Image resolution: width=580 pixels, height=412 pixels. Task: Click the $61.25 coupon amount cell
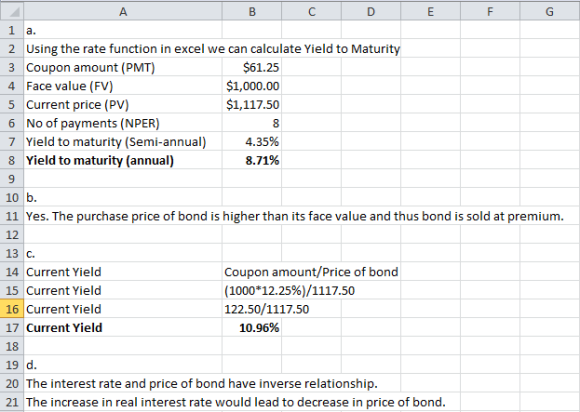pyautogui.click(x=252, y=67)
